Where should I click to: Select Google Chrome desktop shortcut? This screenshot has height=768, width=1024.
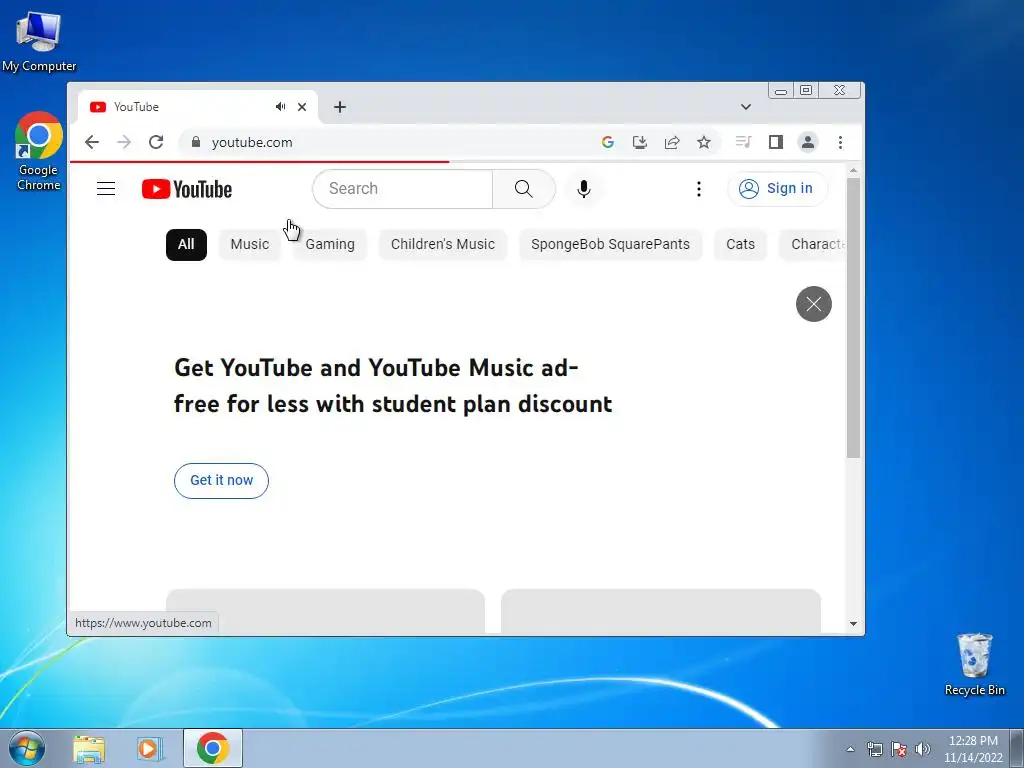(x=39, y=152)
